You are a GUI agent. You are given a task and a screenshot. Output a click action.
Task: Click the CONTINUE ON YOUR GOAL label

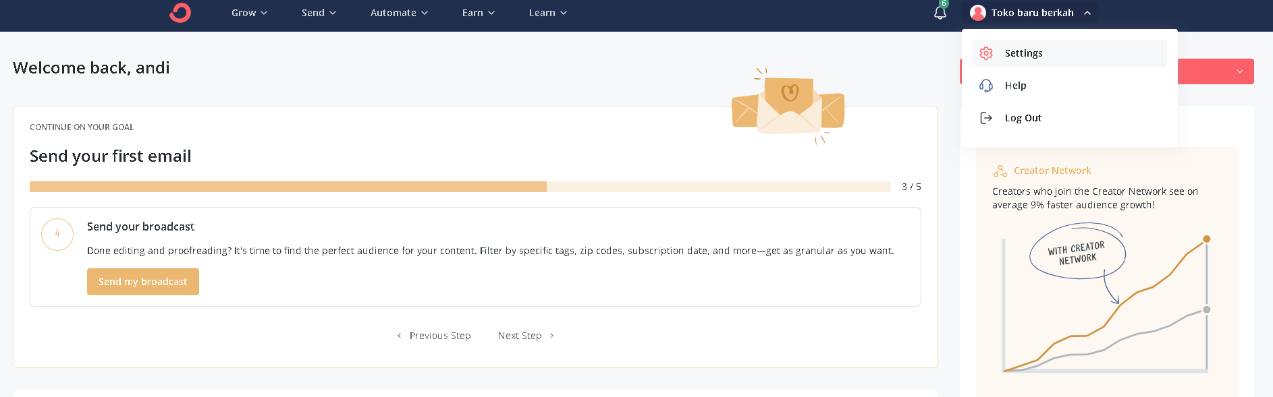click(82, 128)
